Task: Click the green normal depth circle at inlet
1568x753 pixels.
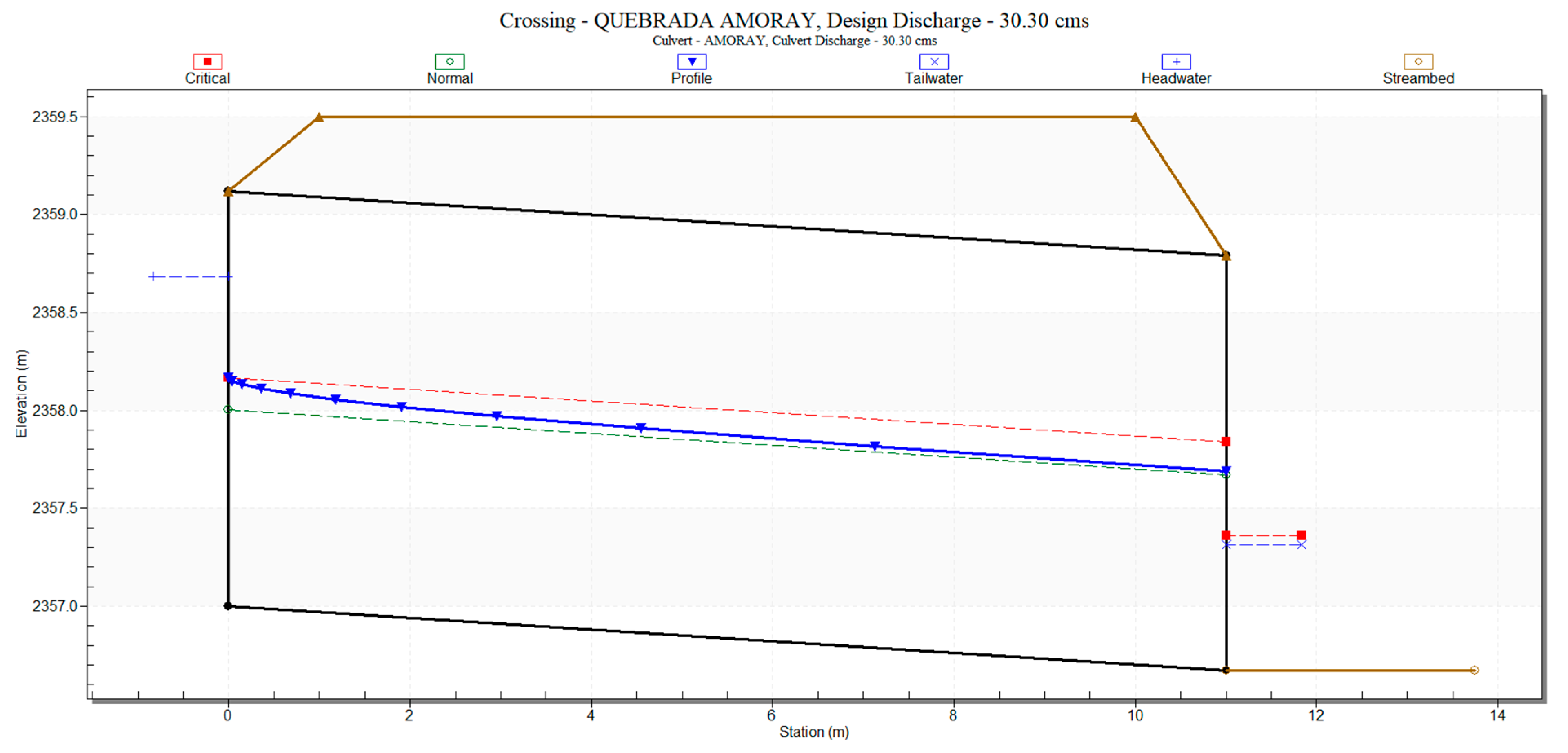Action: tap(228, 410)
